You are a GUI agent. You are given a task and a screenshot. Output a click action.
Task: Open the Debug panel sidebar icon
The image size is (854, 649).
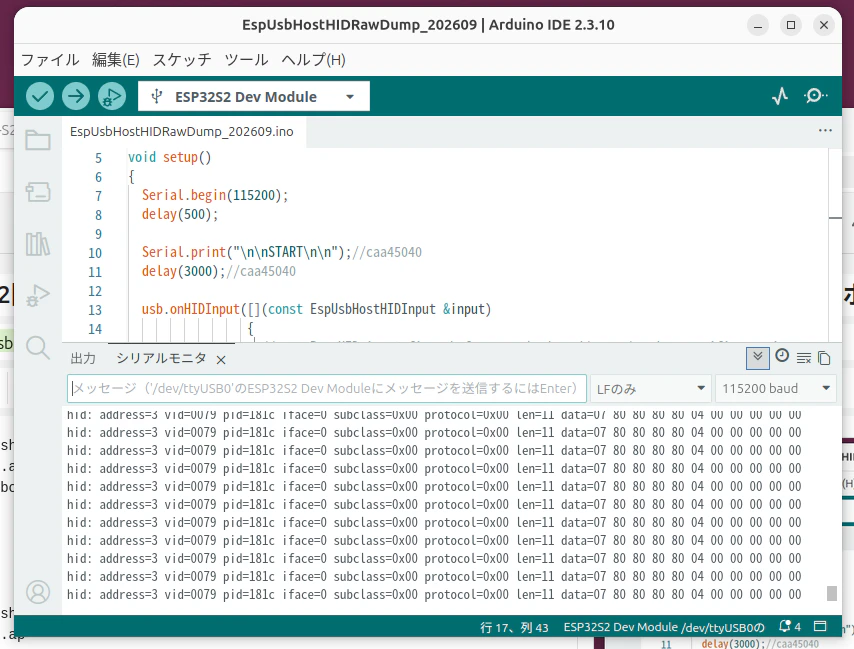(38, 296)
